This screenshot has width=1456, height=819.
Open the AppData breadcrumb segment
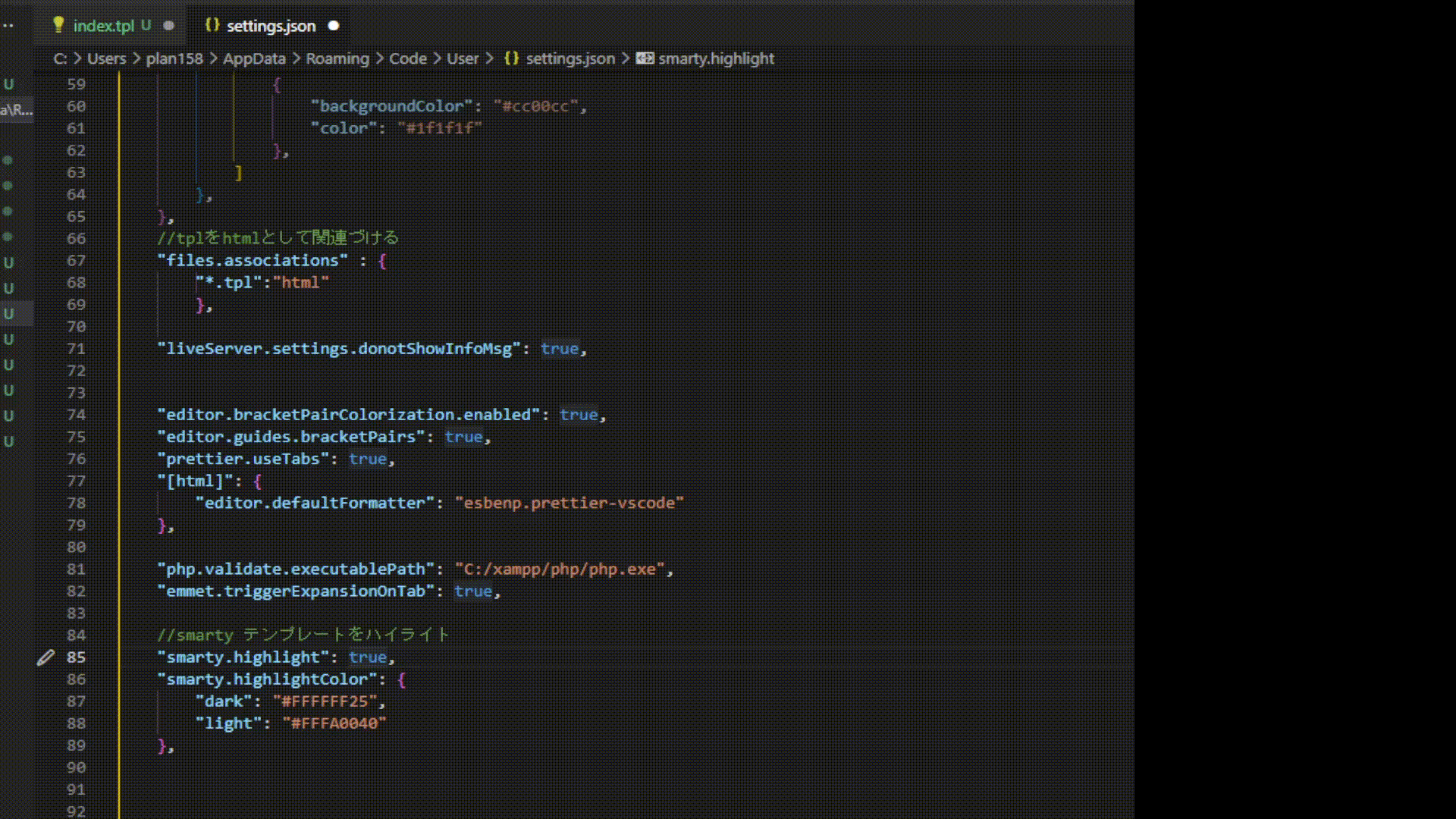click(x=254, y=58)
